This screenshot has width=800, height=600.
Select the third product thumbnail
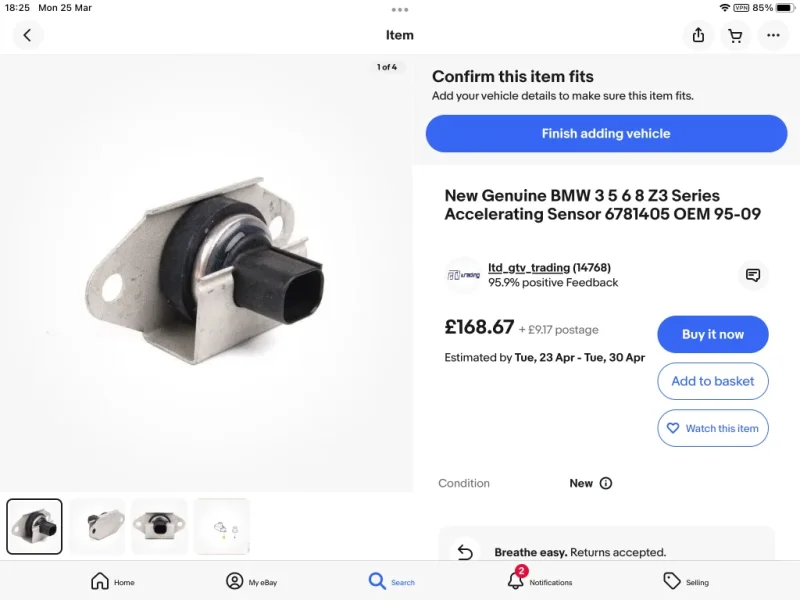[159, 527]
